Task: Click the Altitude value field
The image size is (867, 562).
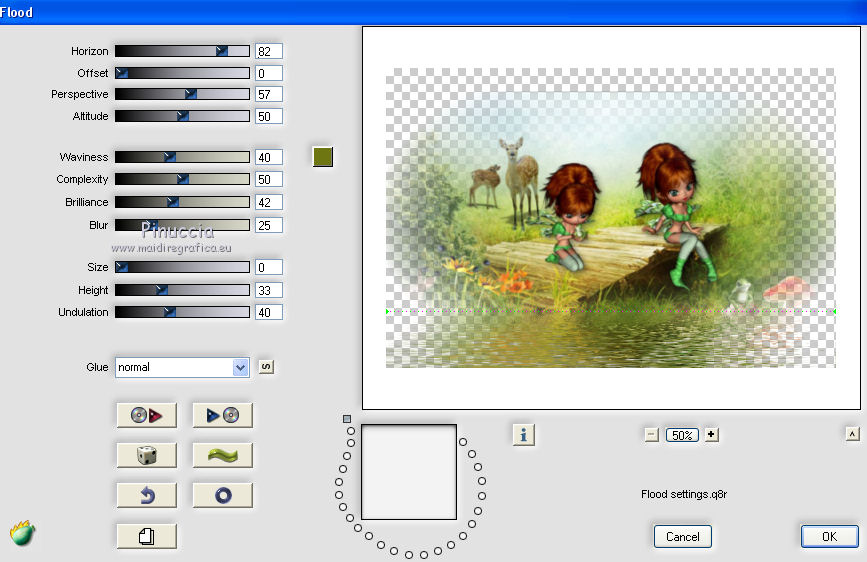Action: click(269, 116)
